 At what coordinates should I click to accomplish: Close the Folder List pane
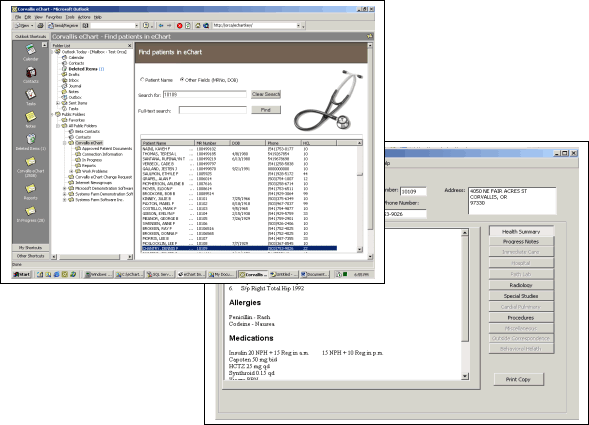click(x=130, y=45)
